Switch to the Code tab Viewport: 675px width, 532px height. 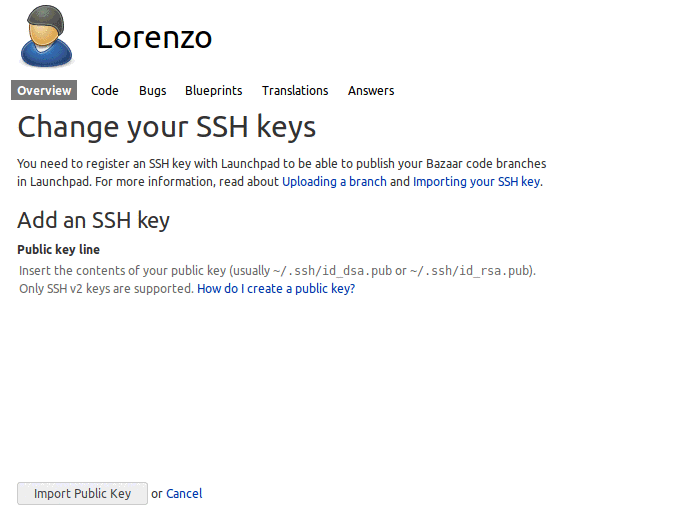pos(105,90)
